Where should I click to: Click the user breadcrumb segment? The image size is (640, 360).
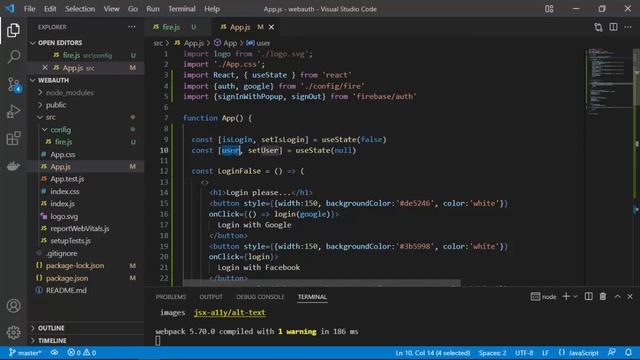(x=258, y=43)
